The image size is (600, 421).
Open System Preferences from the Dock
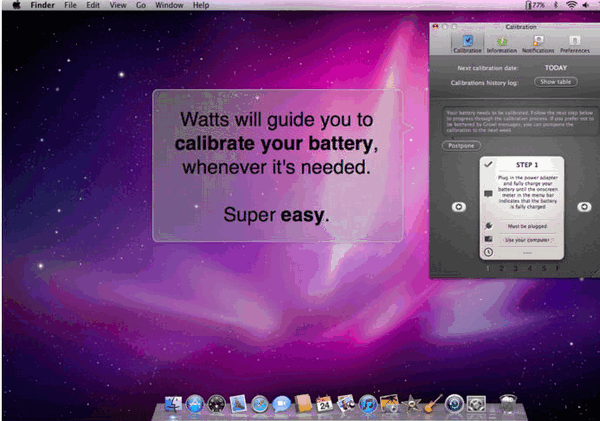476,404
